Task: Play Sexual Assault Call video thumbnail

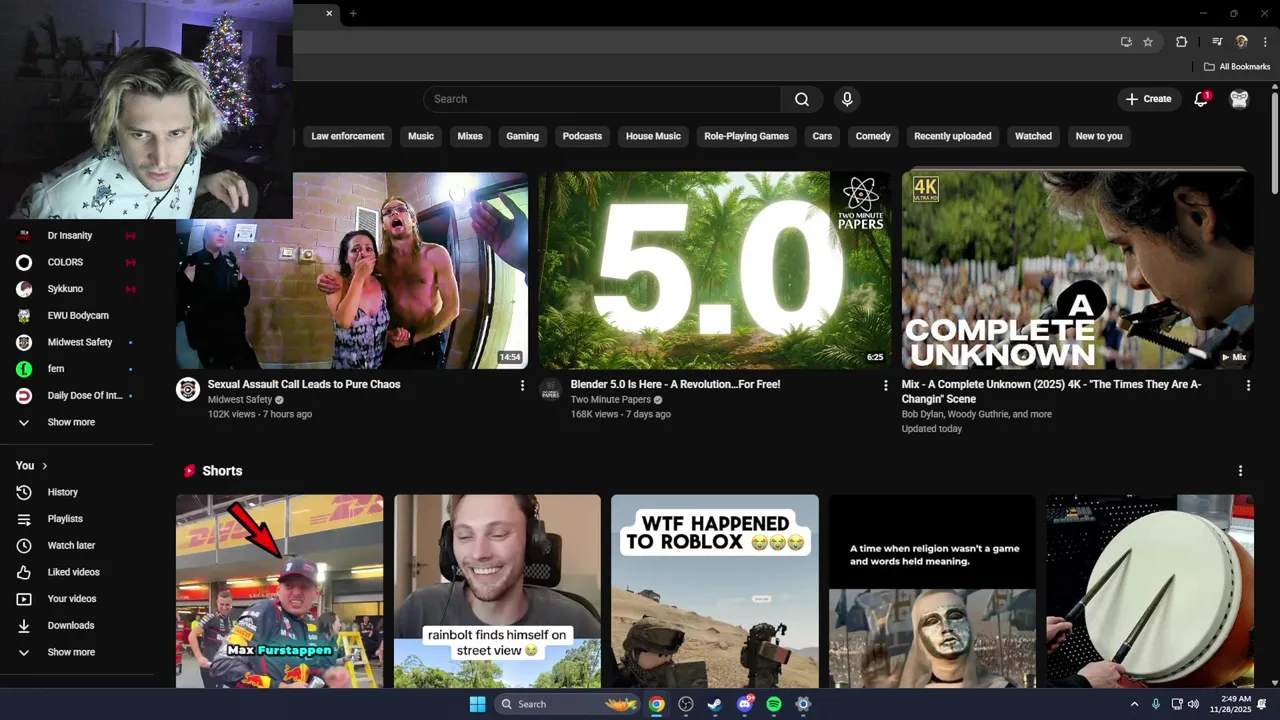Action: pos(352,270)
